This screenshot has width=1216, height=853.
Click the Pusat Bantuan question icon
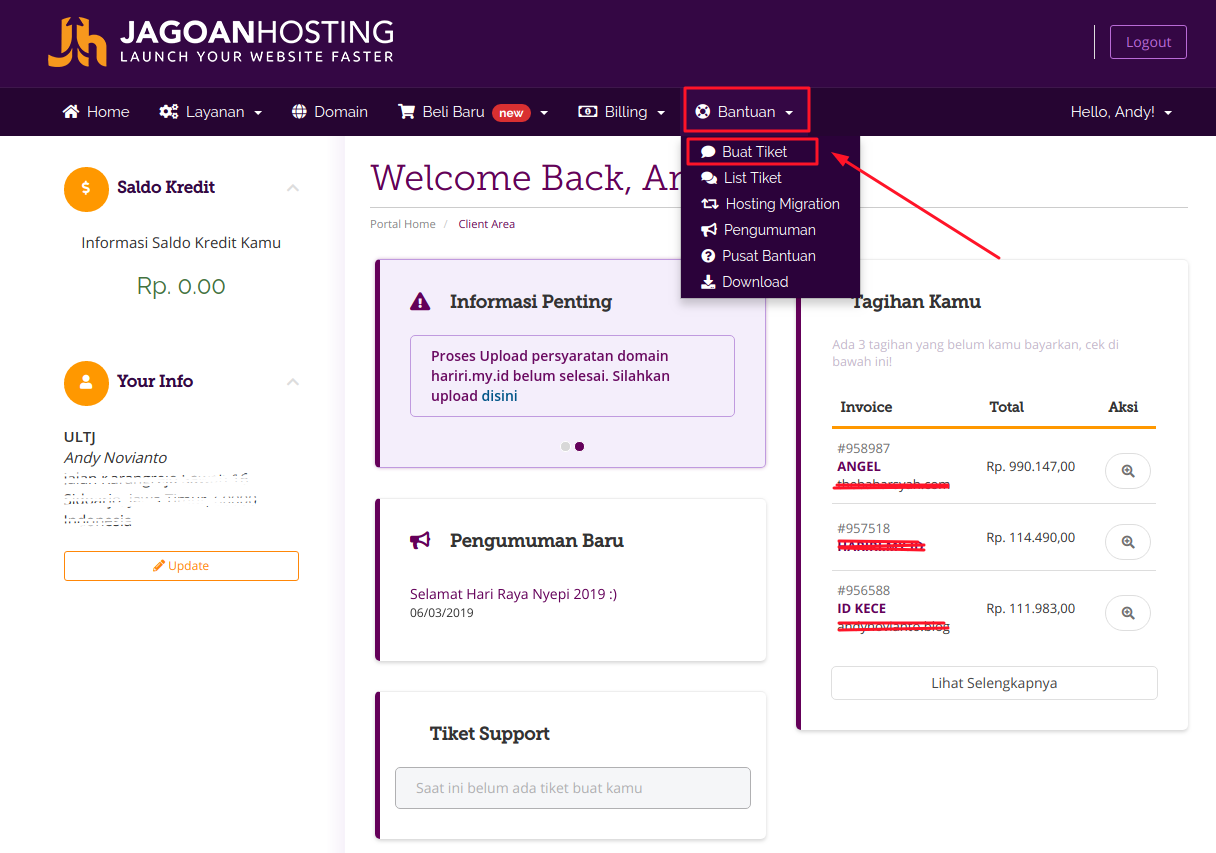708,256
